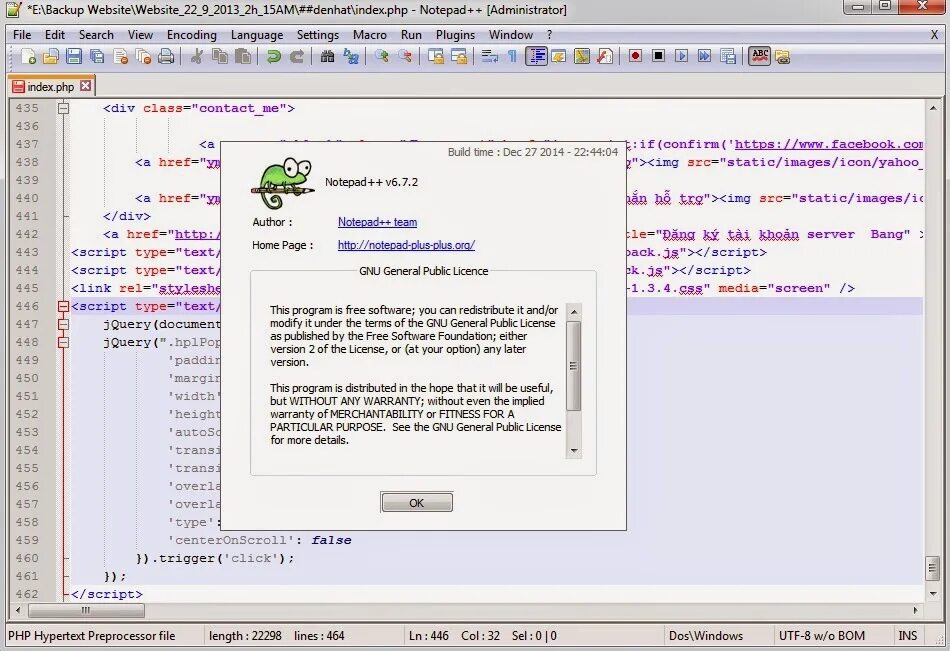
Task: Open the ? help menu
Action: coord(549,35)
